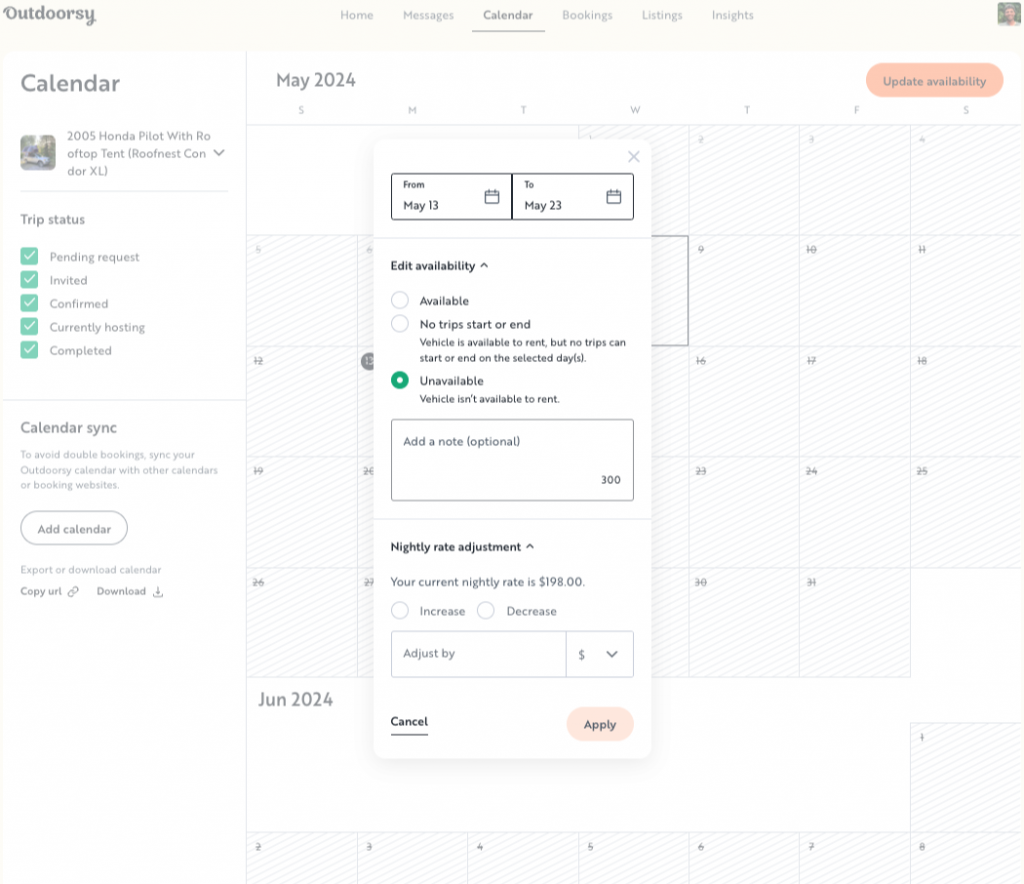Open the user profile avatar
Viewport: 1024px width, 884px height.
pyautogui.click(x=1009, y=14)
